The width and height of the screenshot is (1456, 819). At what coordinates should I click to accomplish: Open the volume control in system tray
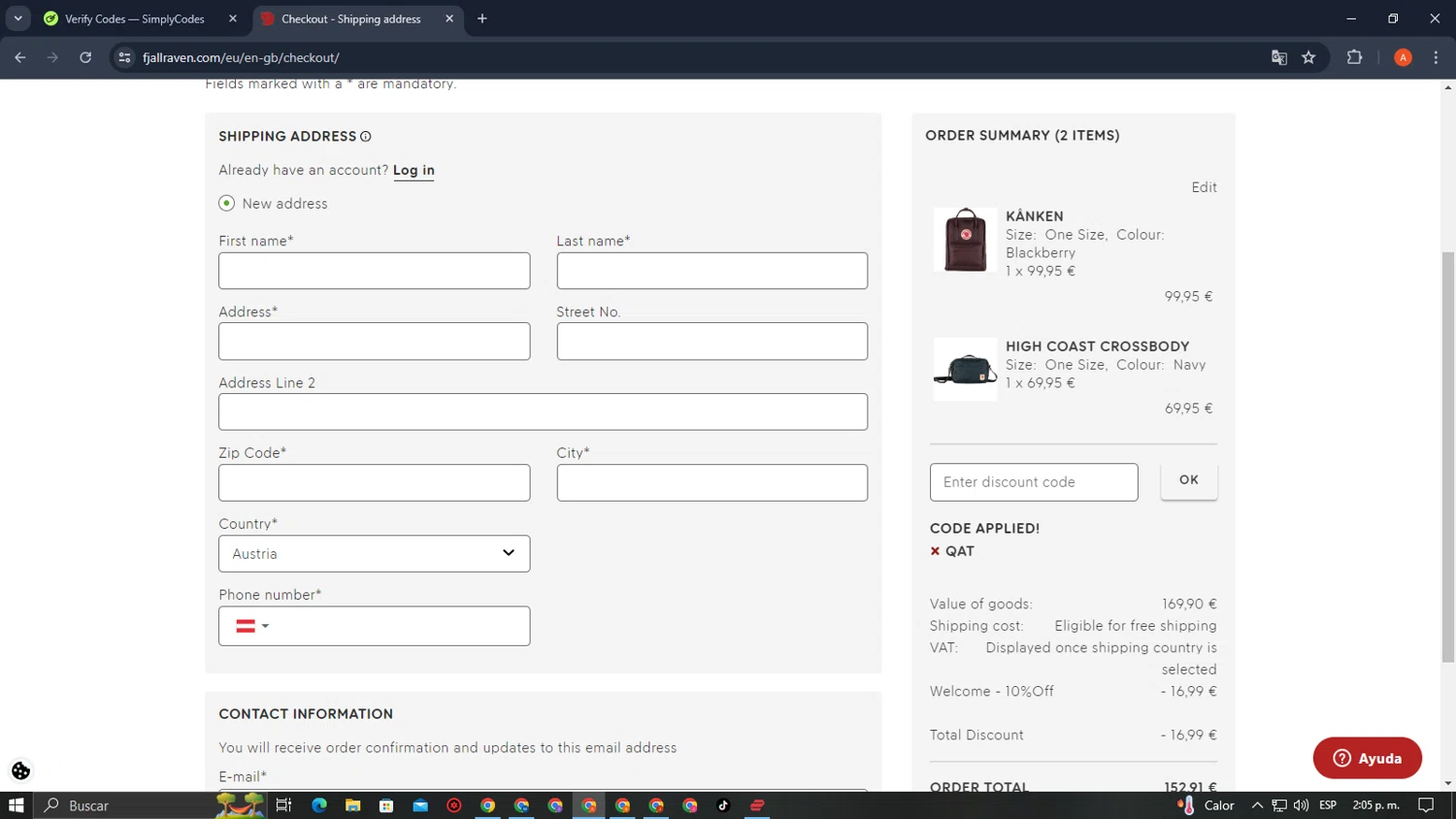pyautogui.click(x=1301, y=805)
